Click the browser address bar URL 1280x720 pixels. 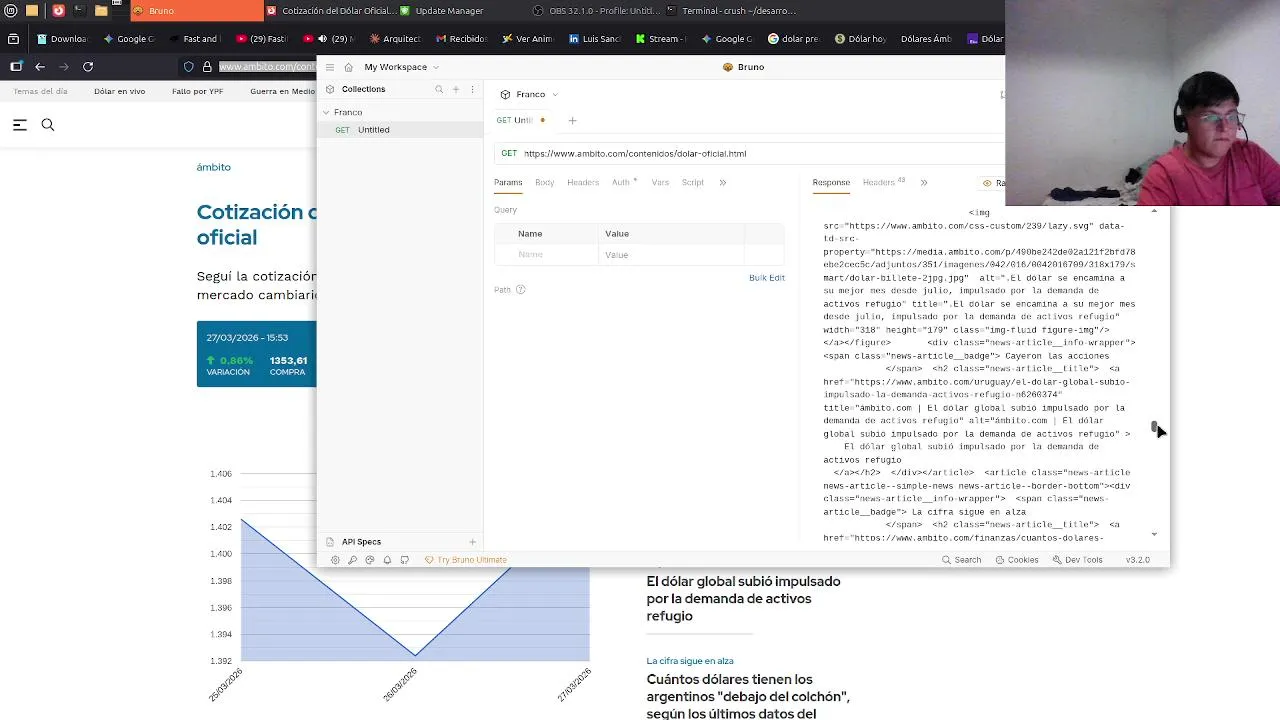pos(267,67)
